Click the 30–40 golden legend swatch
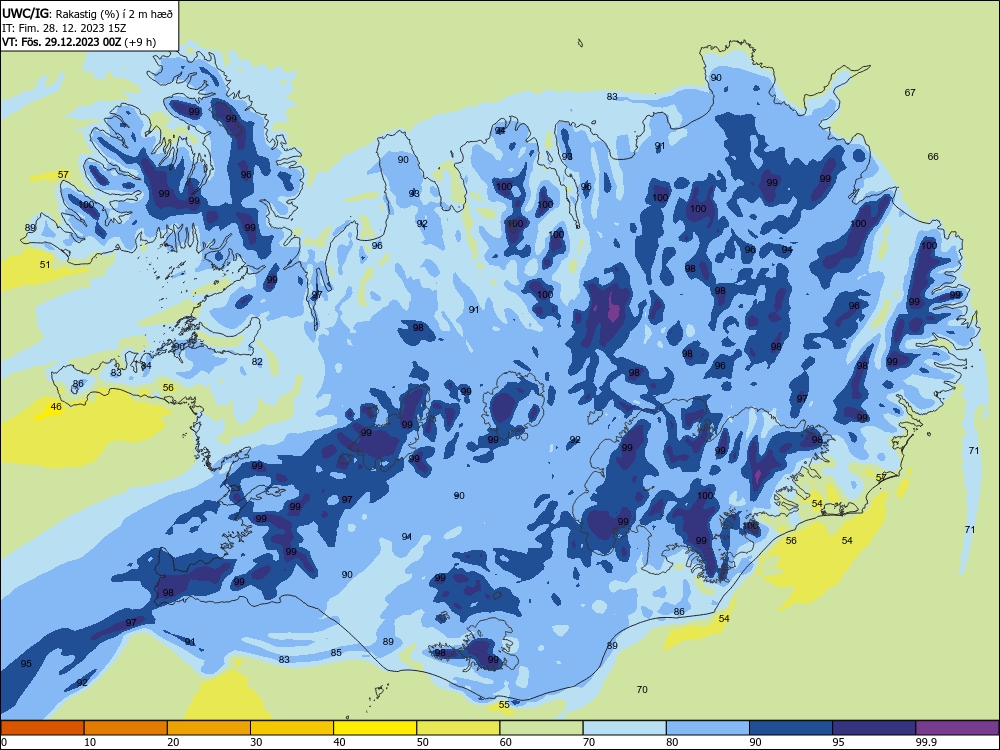The width and height of the screenshot is (1000, 750). 292,728
